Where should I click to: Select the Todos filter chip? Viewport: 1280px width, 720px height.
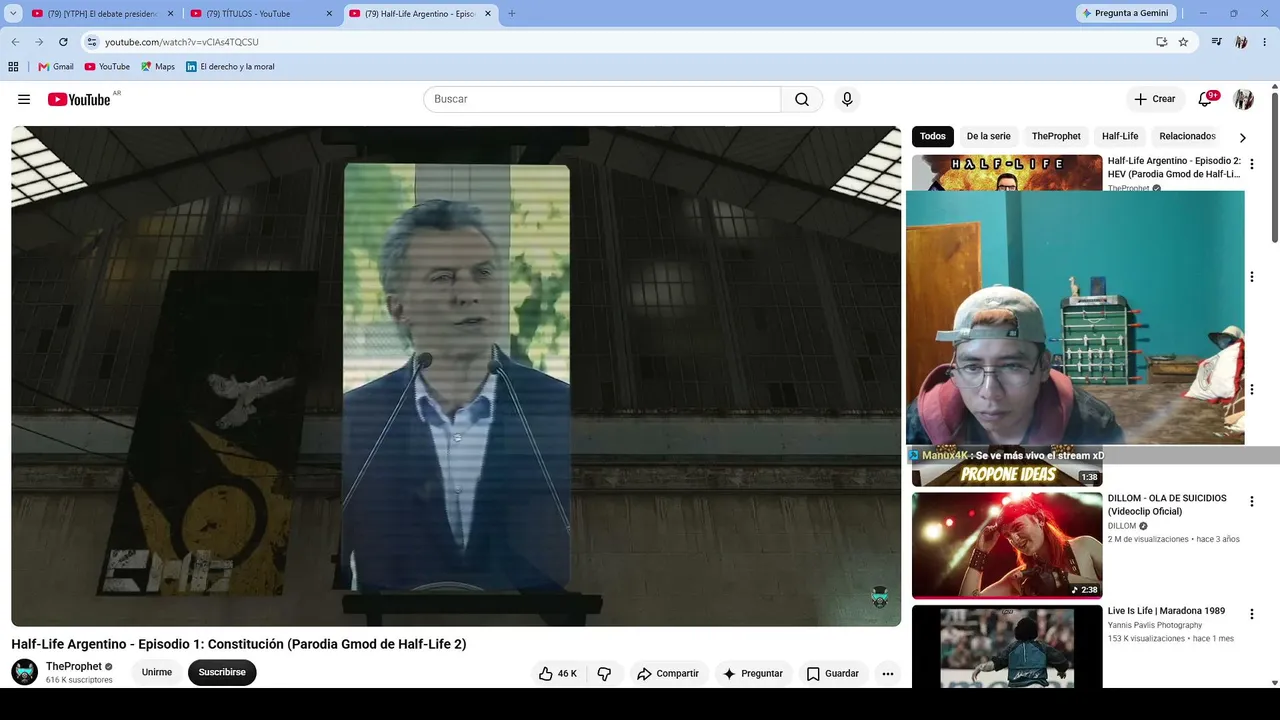click(x=933, y=136)
